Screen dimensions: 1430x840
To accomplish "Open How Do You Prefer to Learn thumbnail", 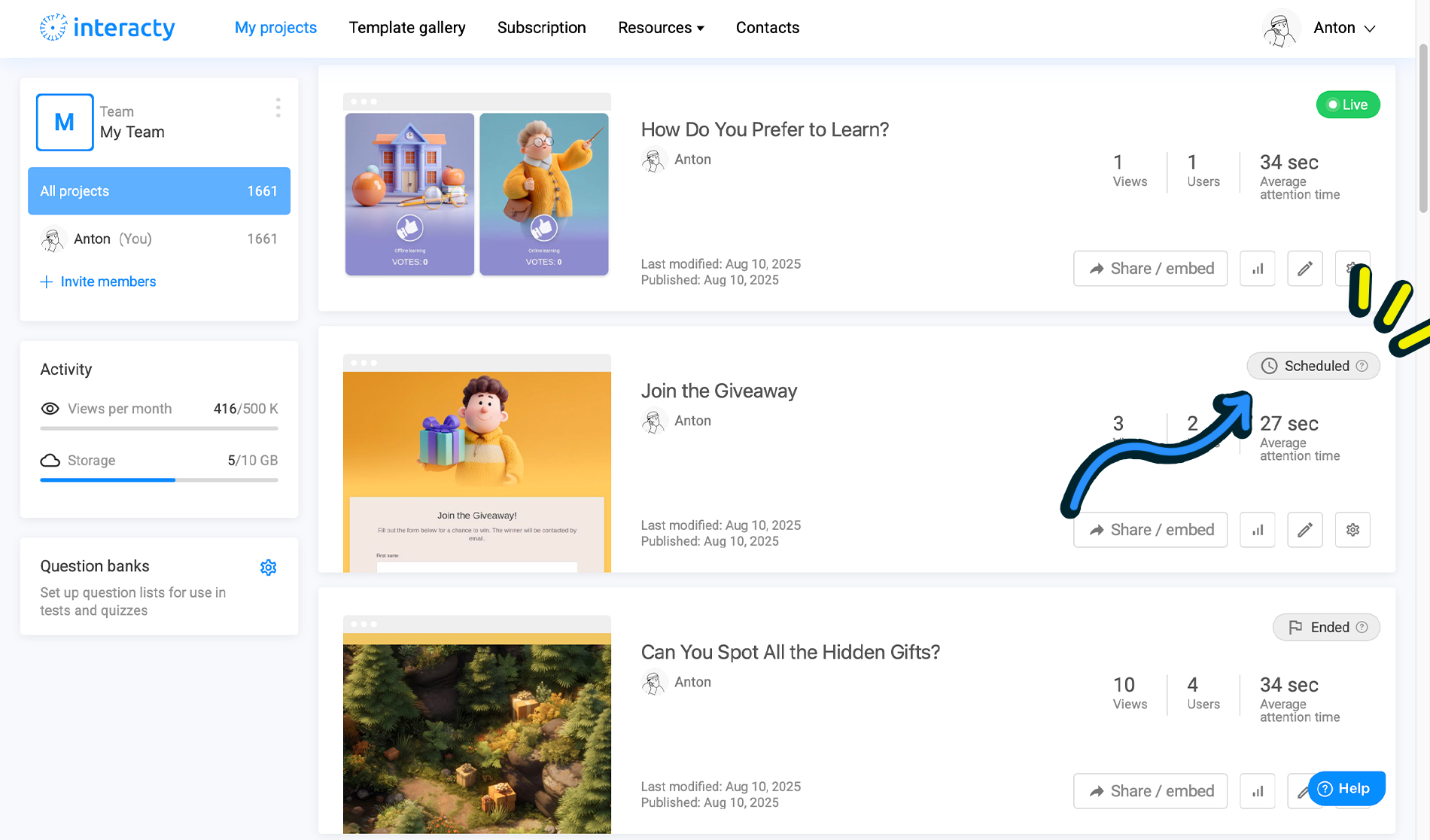I will tap(476, 185).
